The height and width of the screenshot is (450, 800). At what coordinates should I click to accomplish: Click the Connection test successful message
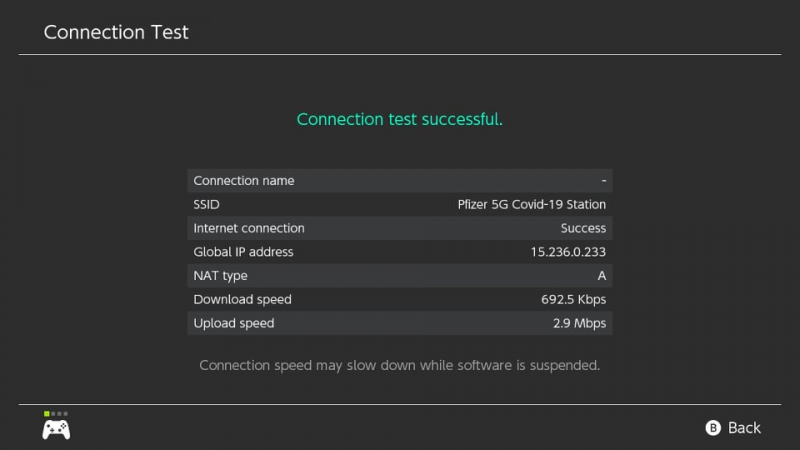click(399, 119)
